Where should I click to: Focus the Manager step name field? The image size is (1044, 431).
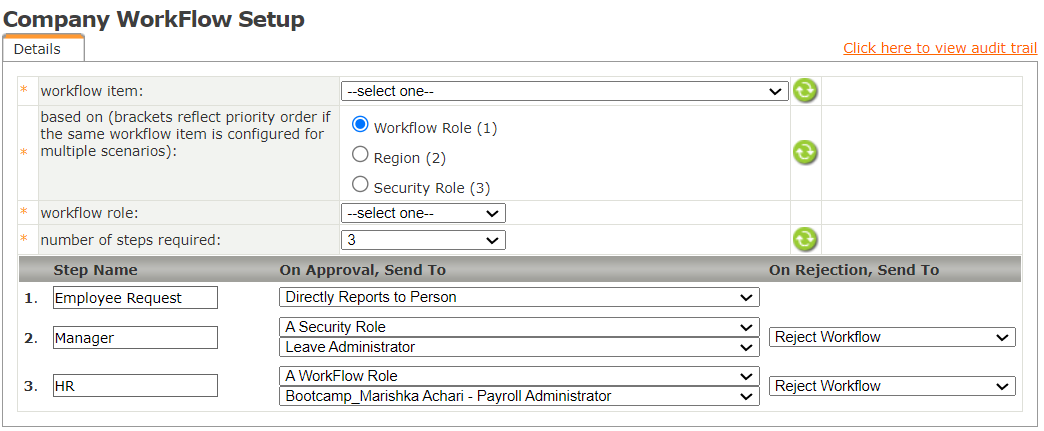click(x=135, y=338)
